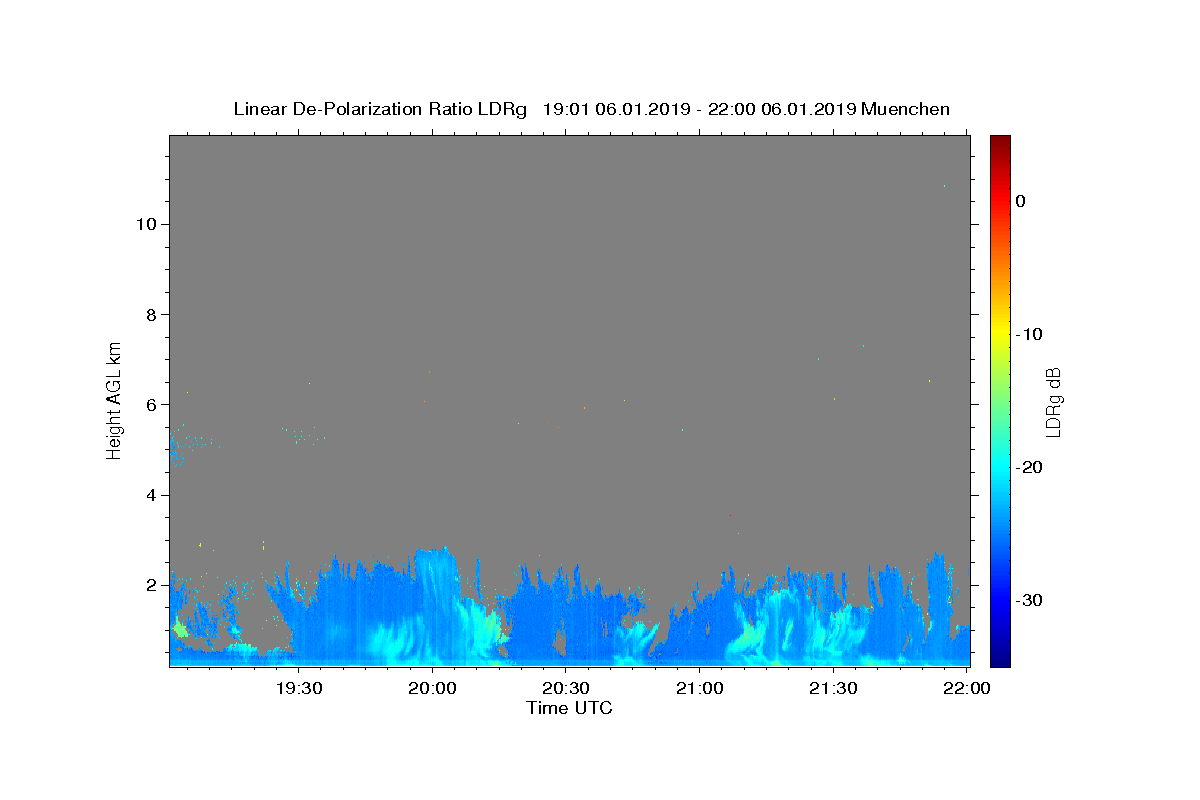Click the 21:30 time tick label
The height and width of the screenshot is (800, 1200).
pos(833,688)
